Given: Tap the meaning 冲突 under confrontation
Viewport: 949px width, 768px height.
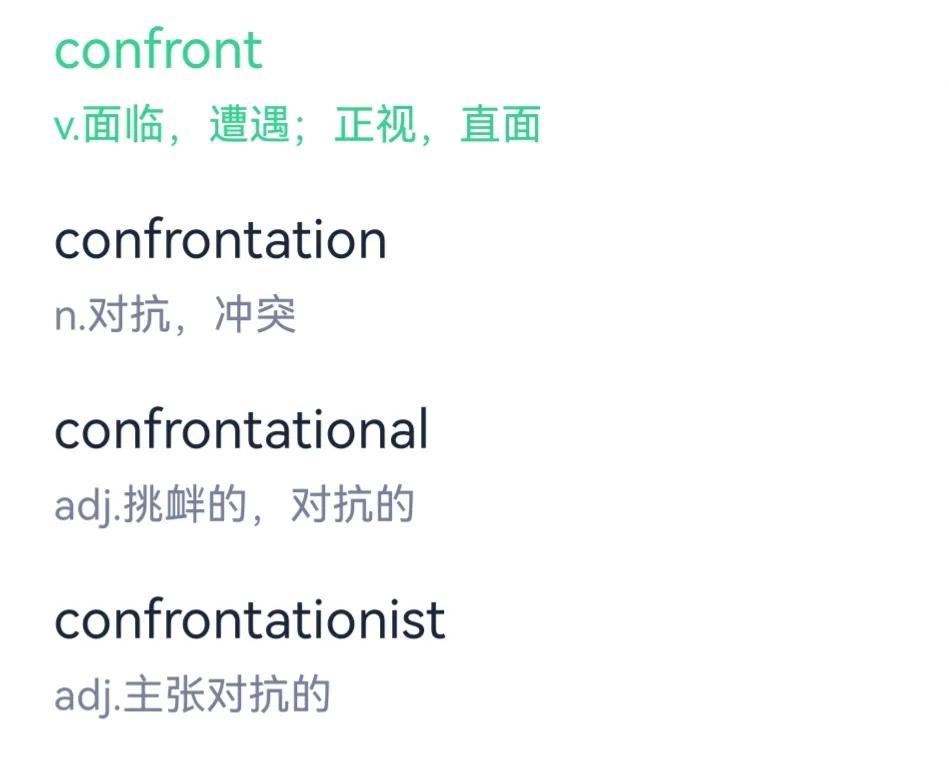Looking at the screenshot, I should click(255, 316).
